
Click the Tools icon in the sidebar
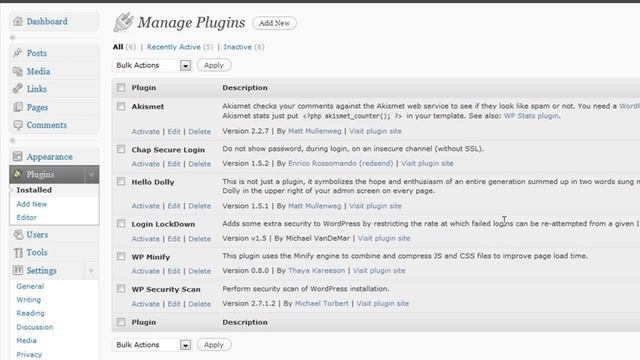click(18, 252)
